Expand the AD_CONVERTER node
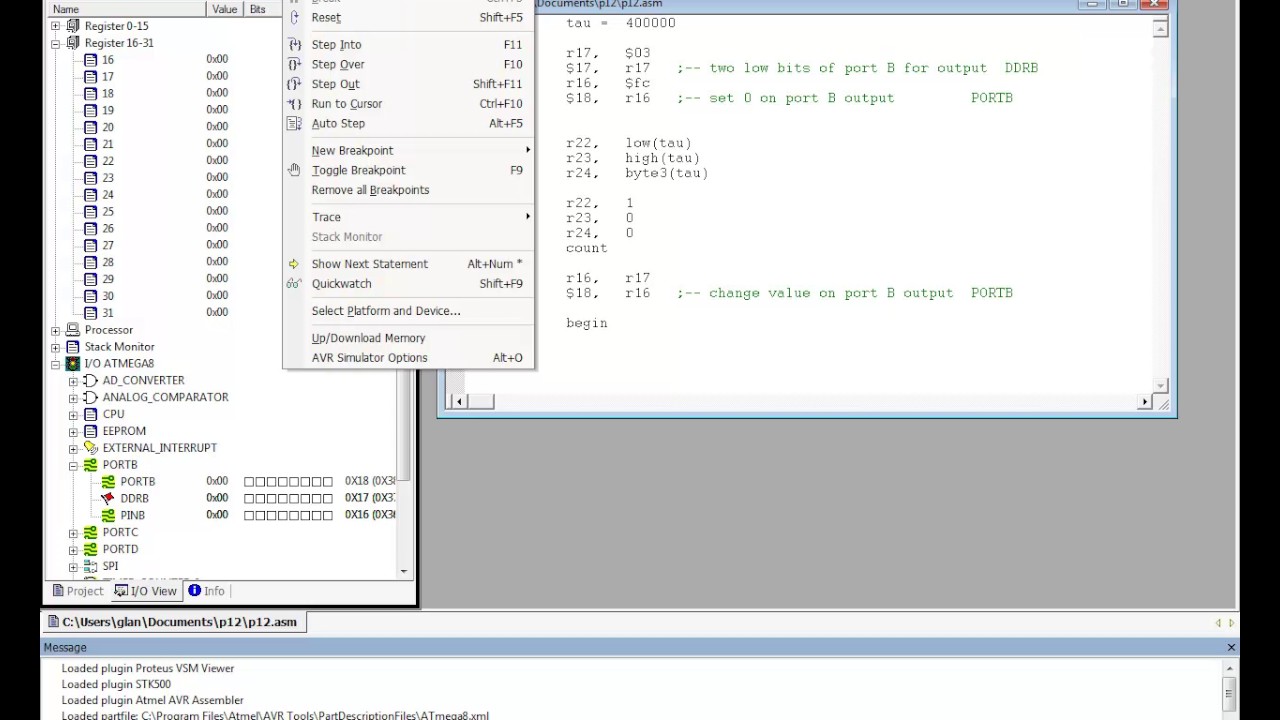 73,380
